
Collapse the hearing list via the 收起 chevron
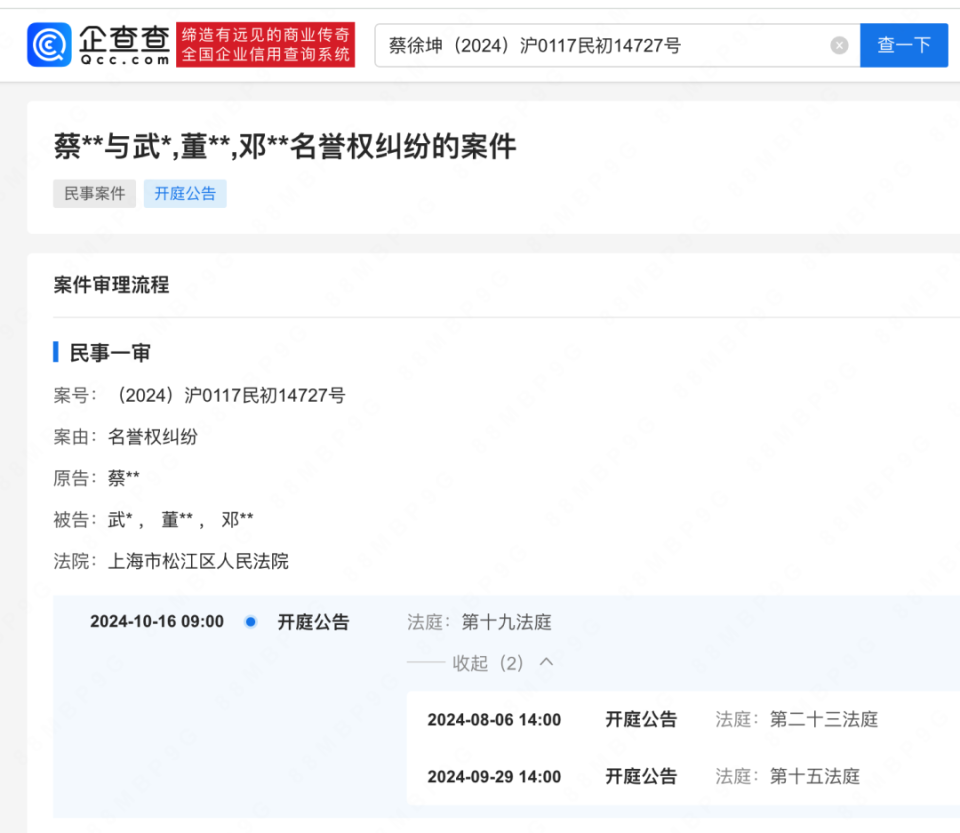pos(545,662)
